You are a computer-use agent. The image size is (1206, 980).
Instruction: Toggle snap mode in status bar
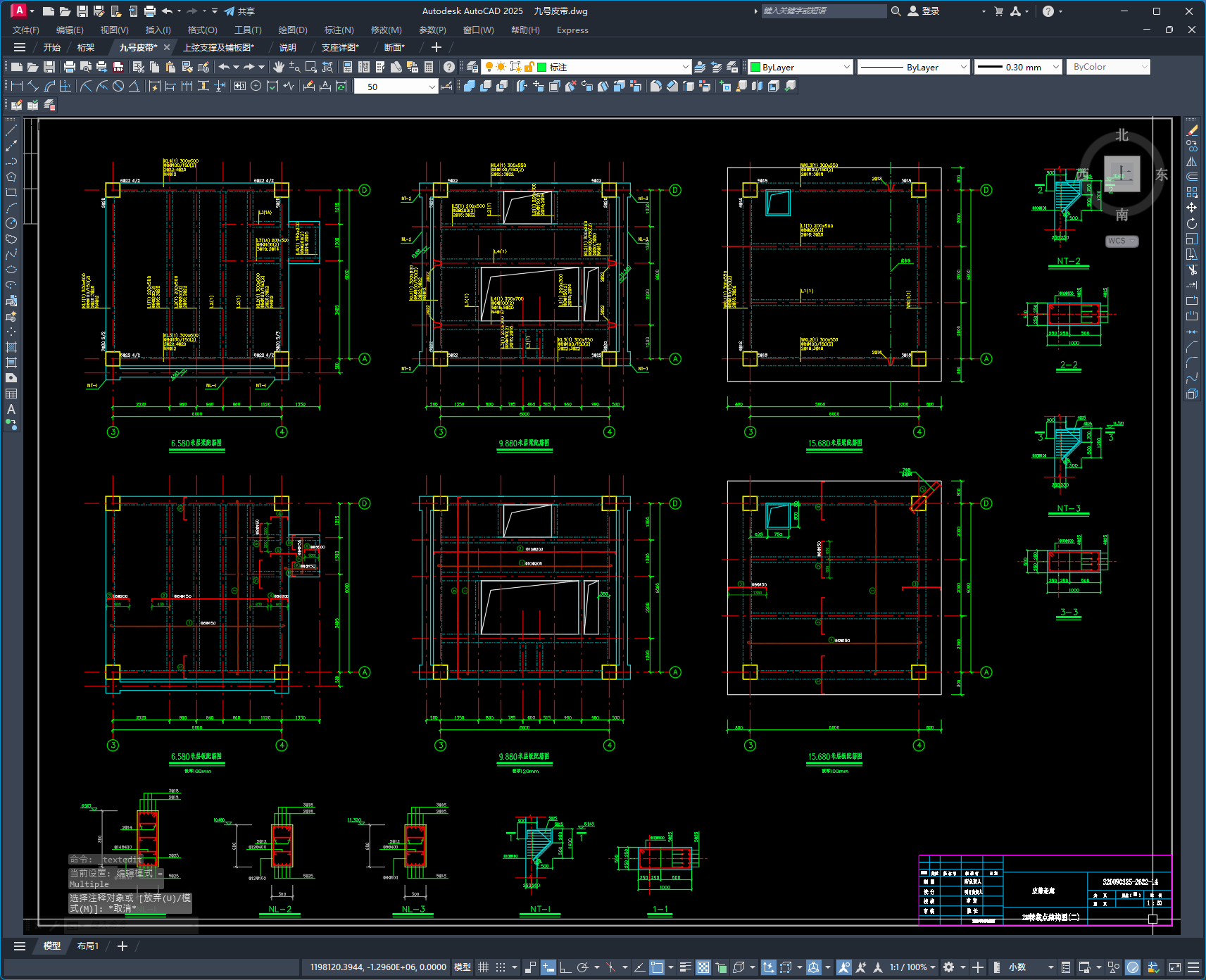(x=501, y=967)
